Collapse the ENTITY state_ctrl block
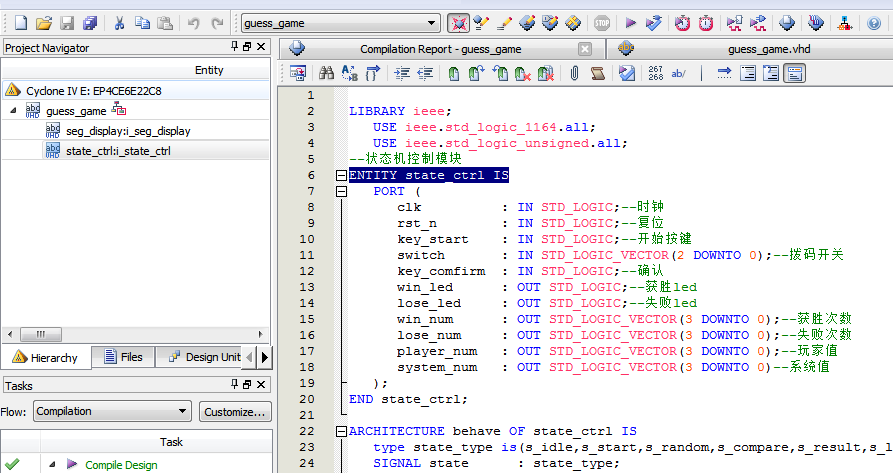This screenshot has width=893, height=473. [341, 175]
